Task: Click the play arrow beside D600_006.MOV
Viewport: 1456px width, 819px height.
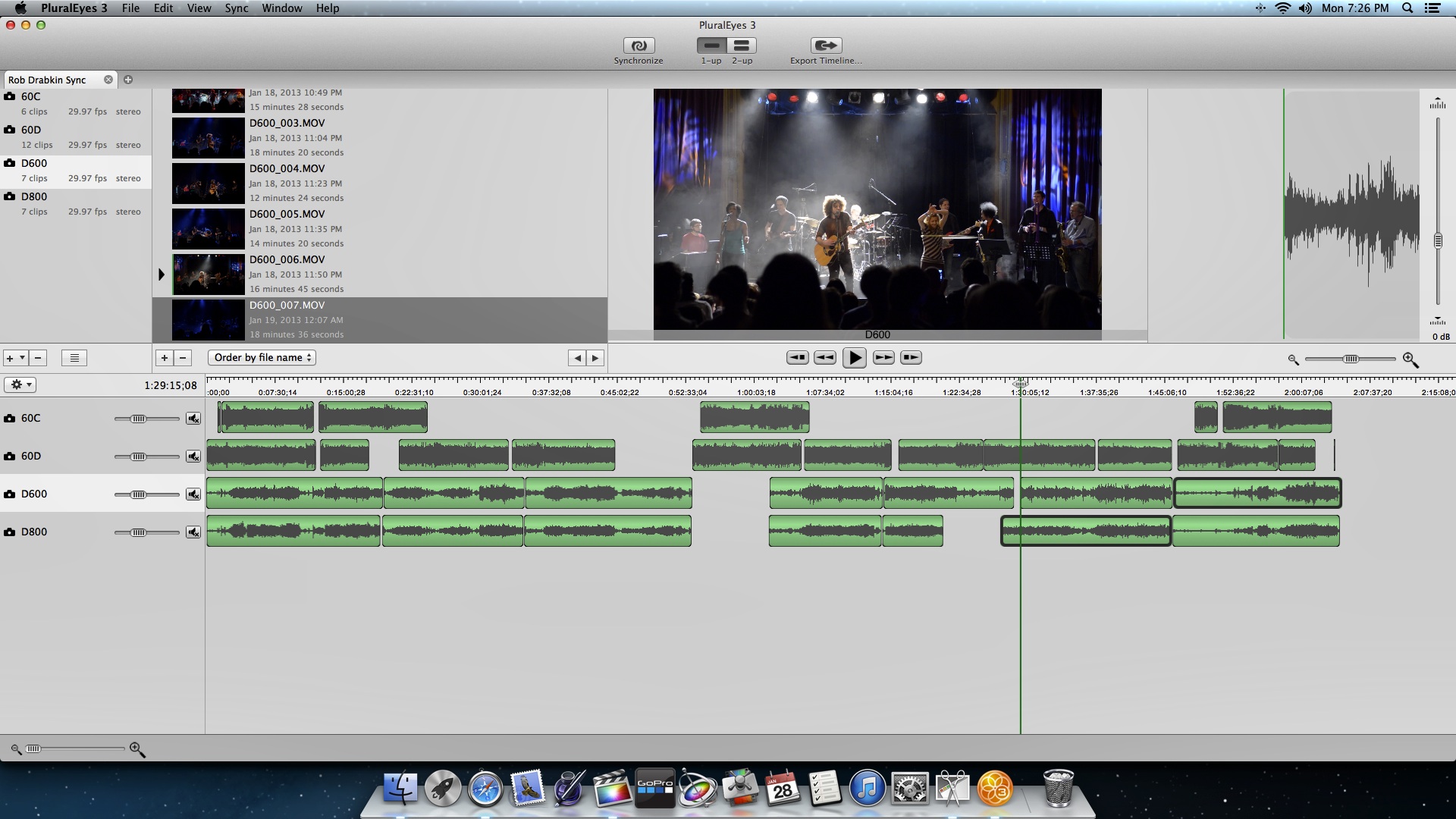Action: (161, 275)
